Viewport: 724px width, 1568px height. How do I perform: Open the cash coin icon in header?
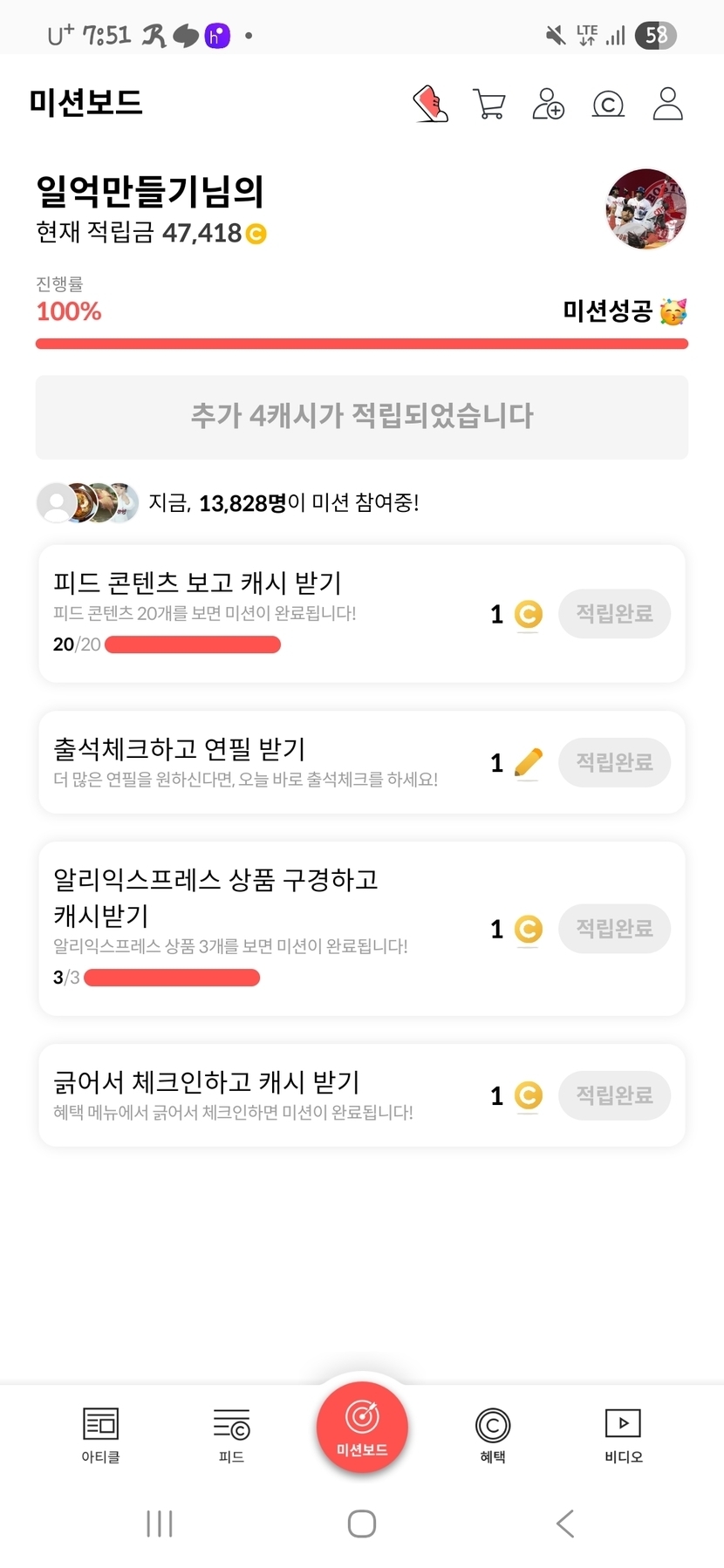(x=608, y=105)
